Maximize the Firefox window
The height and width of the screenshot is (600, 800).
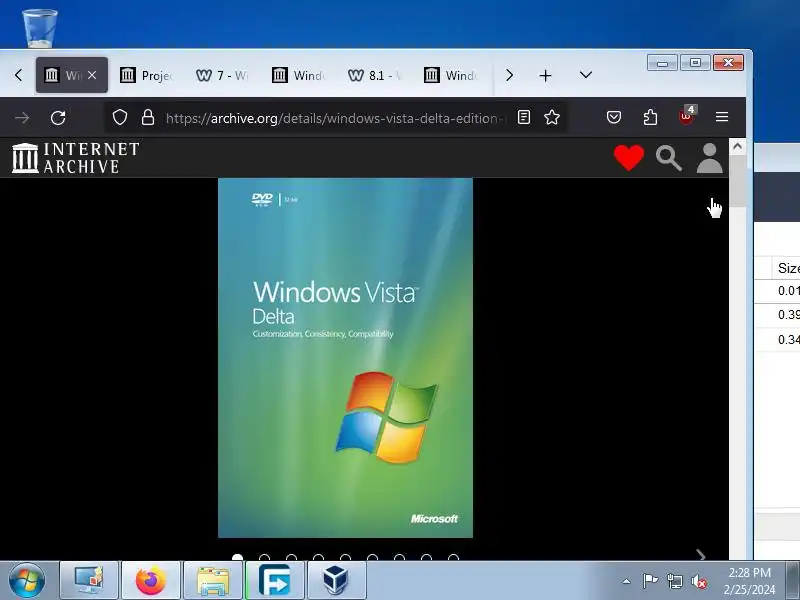click(695, 63)
